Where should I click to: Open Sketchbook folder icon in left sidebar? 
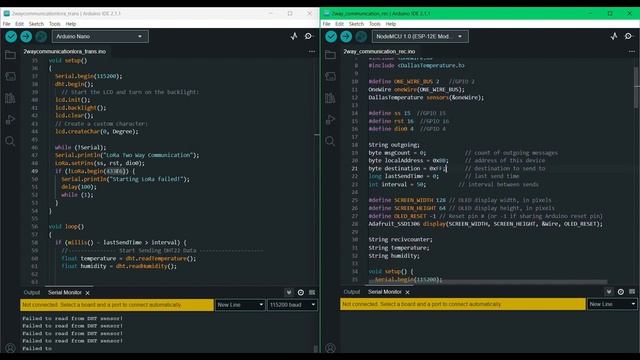tap(10, 55)
